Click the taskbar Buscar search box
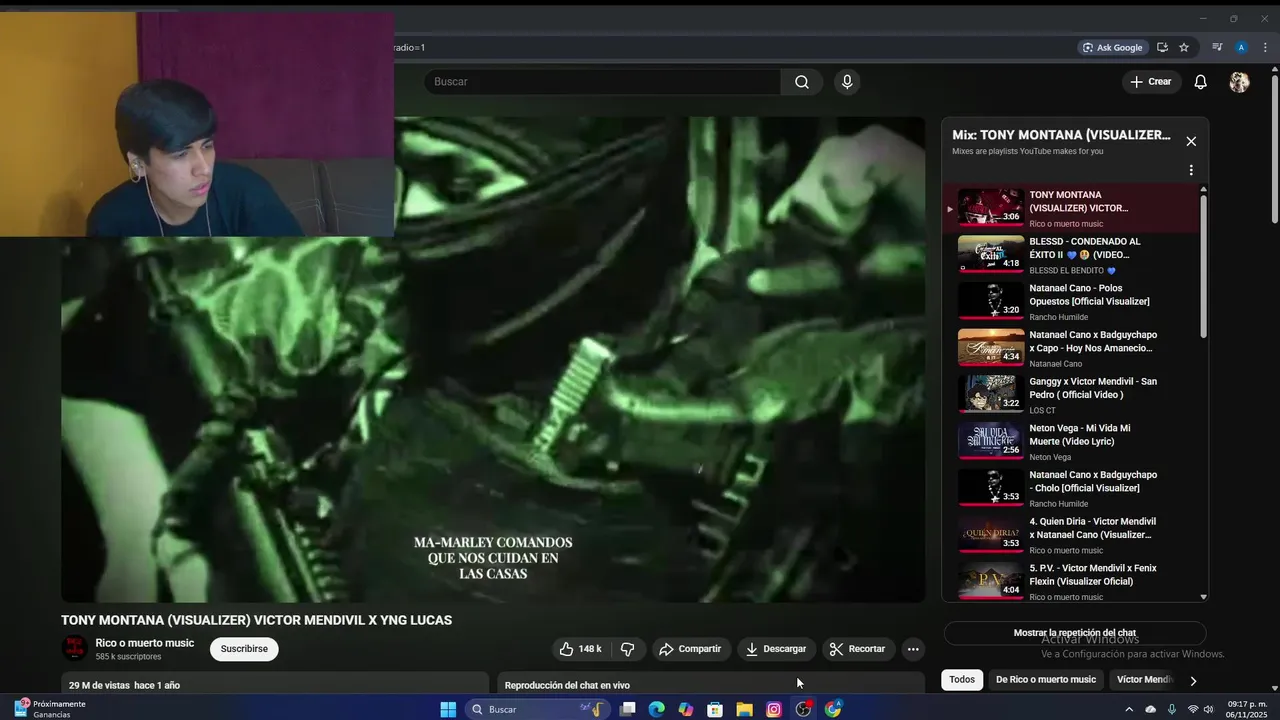 tap(539, 709)
